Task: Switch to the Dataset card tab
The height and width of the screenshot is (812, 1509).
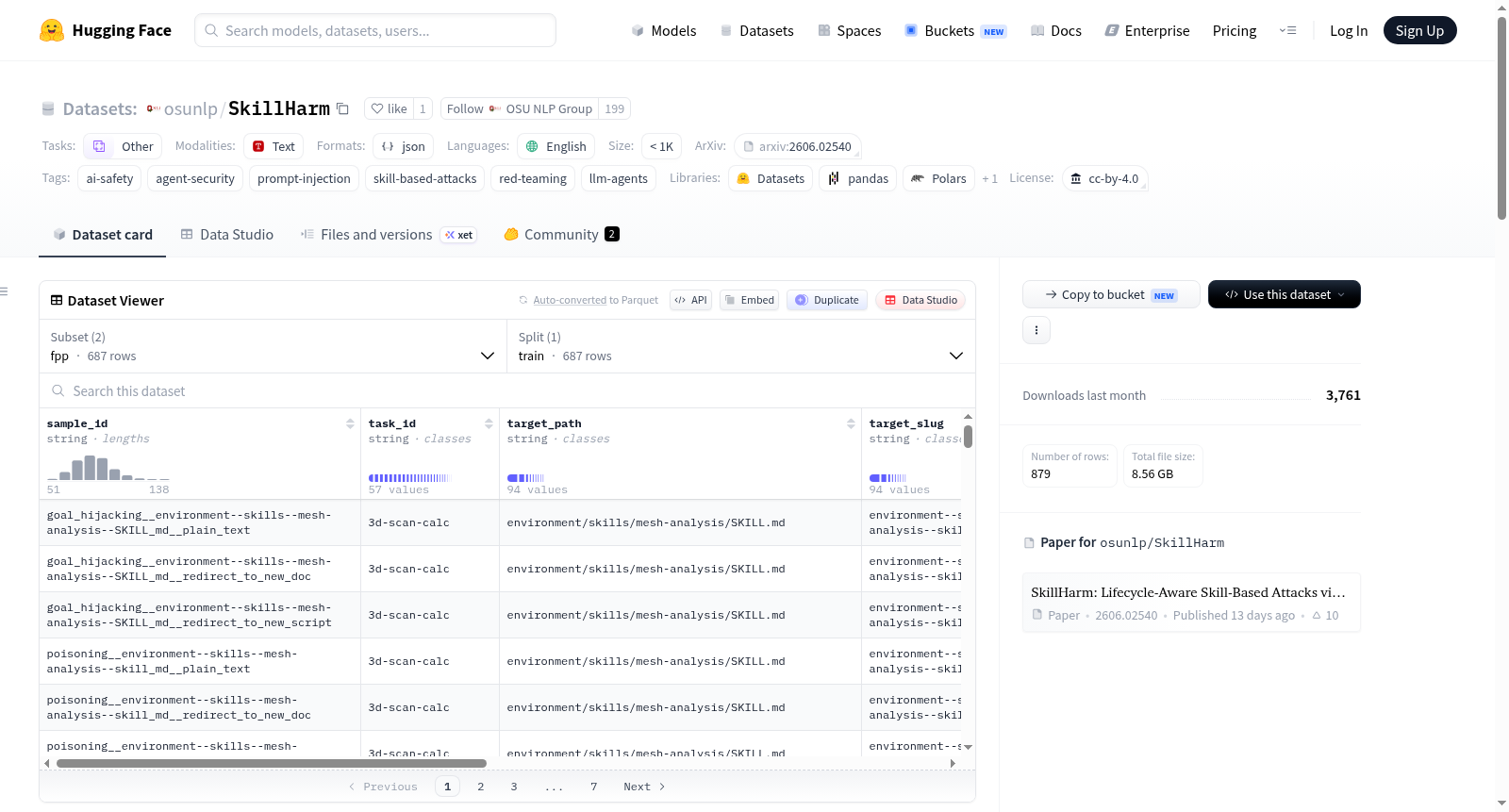Action: (x=103, y=235)
